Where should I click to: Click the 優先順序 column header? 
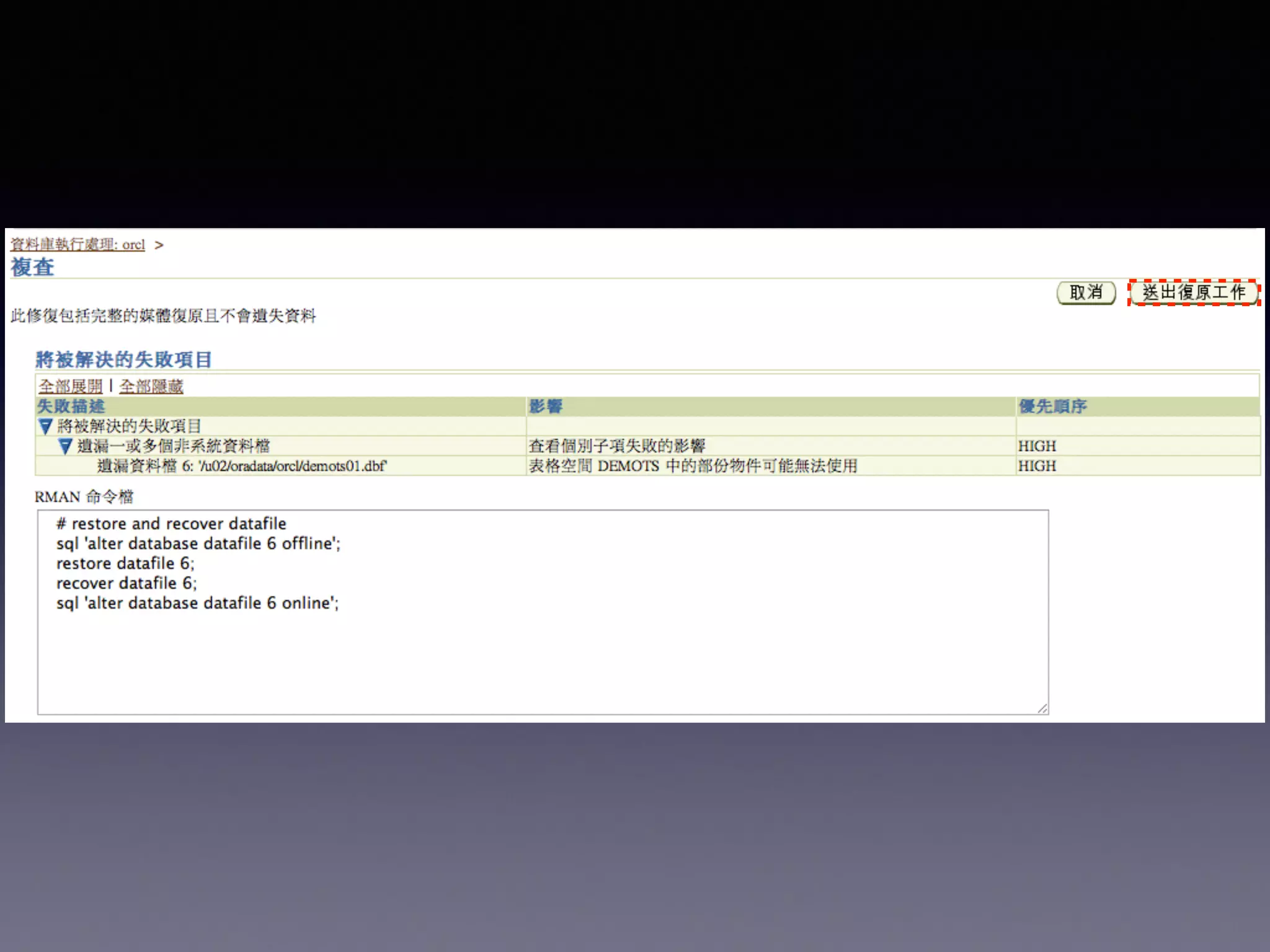coord(1052,407)
